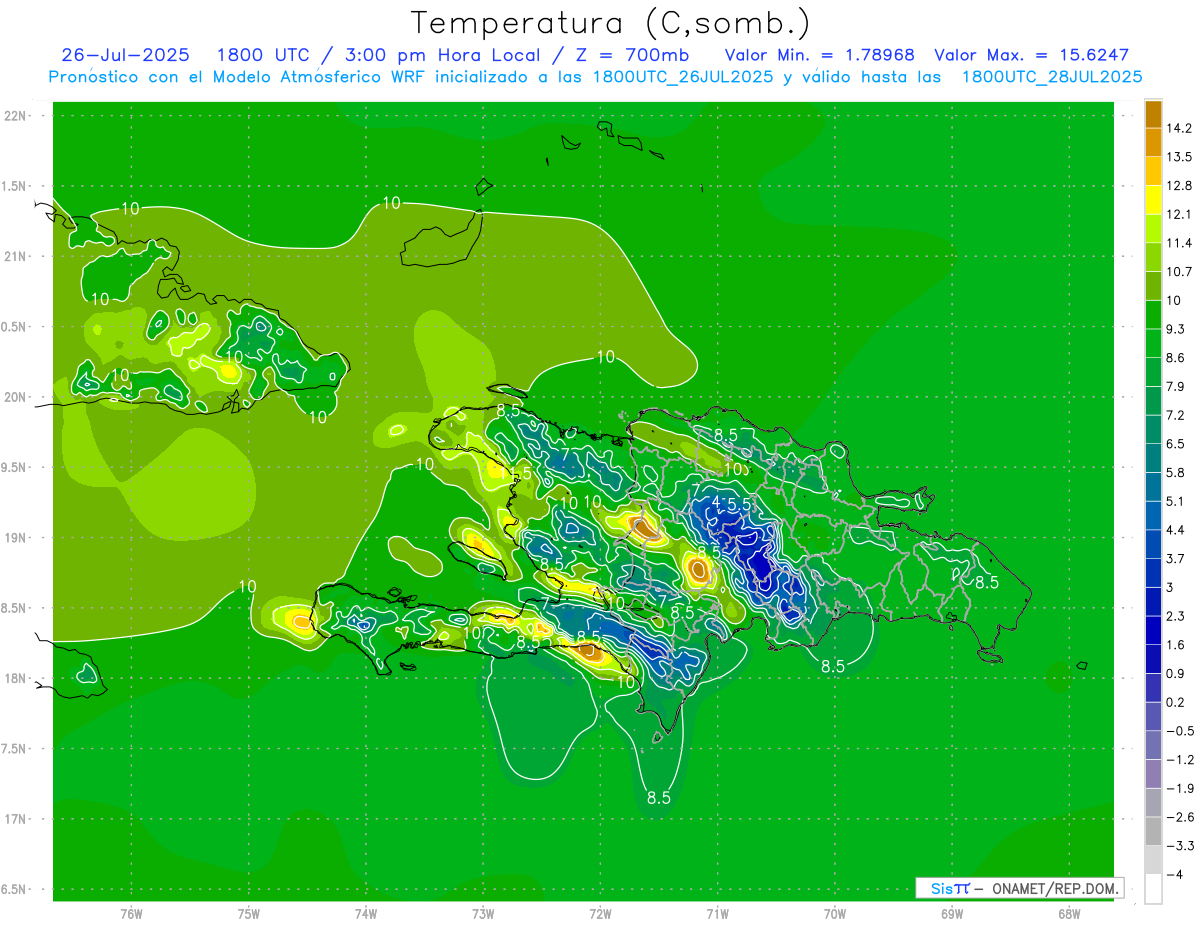The width and height of the screenshot is (1200, 927).
Task: Click the legend value "2.3"
Action: pos(1175,616)
